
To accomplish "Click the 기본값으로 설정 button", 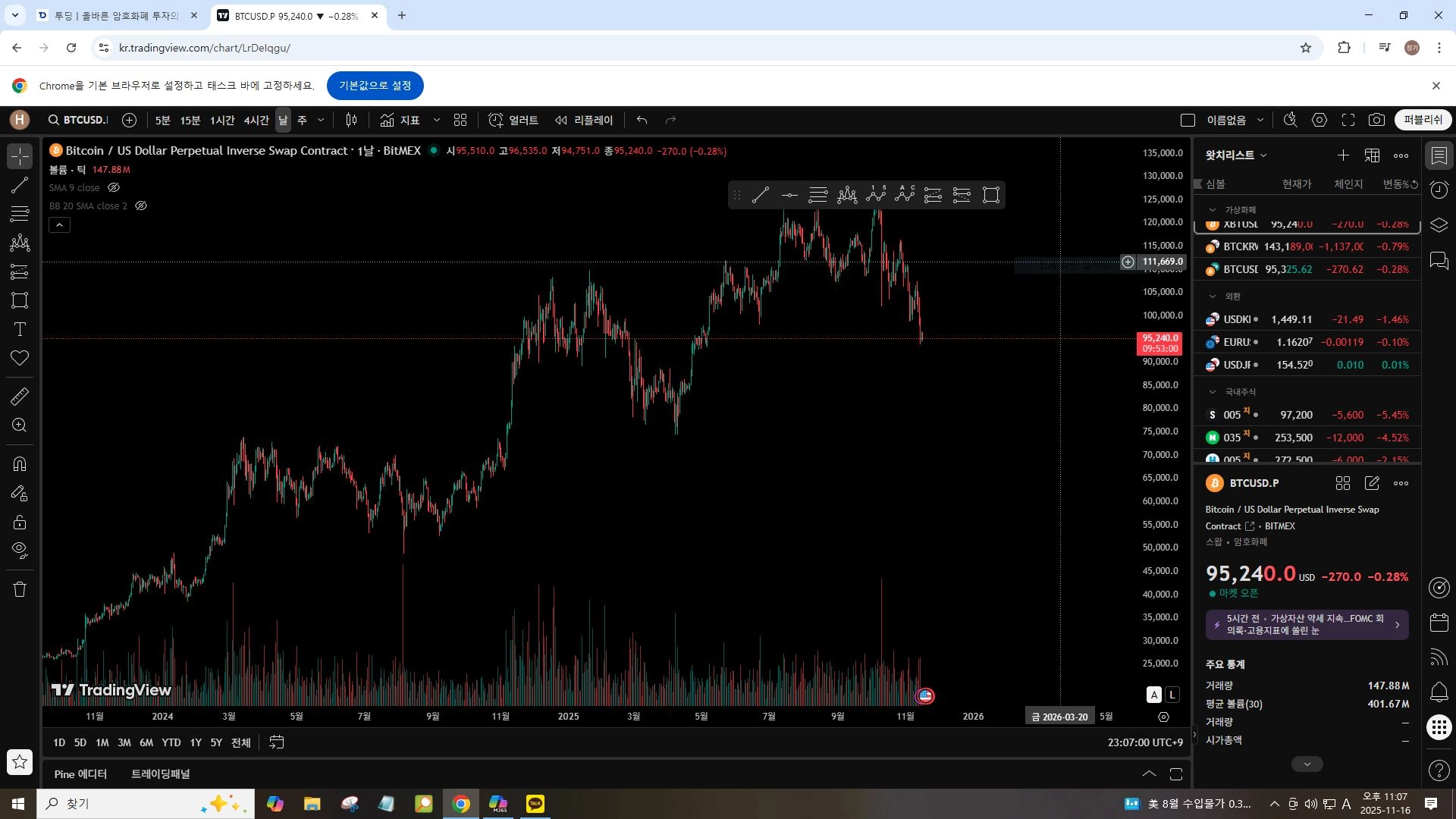I will pos(375,86).
